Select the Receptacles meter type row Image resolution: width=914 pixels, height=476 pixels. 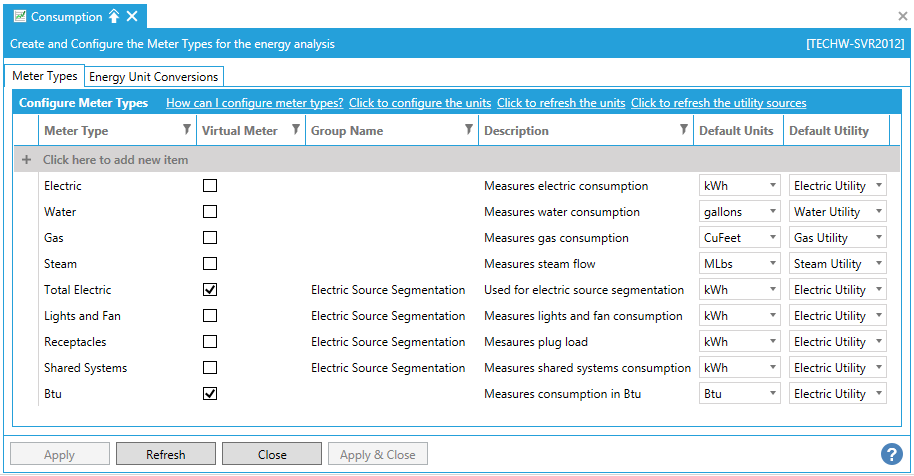click(x=75, y=342)
